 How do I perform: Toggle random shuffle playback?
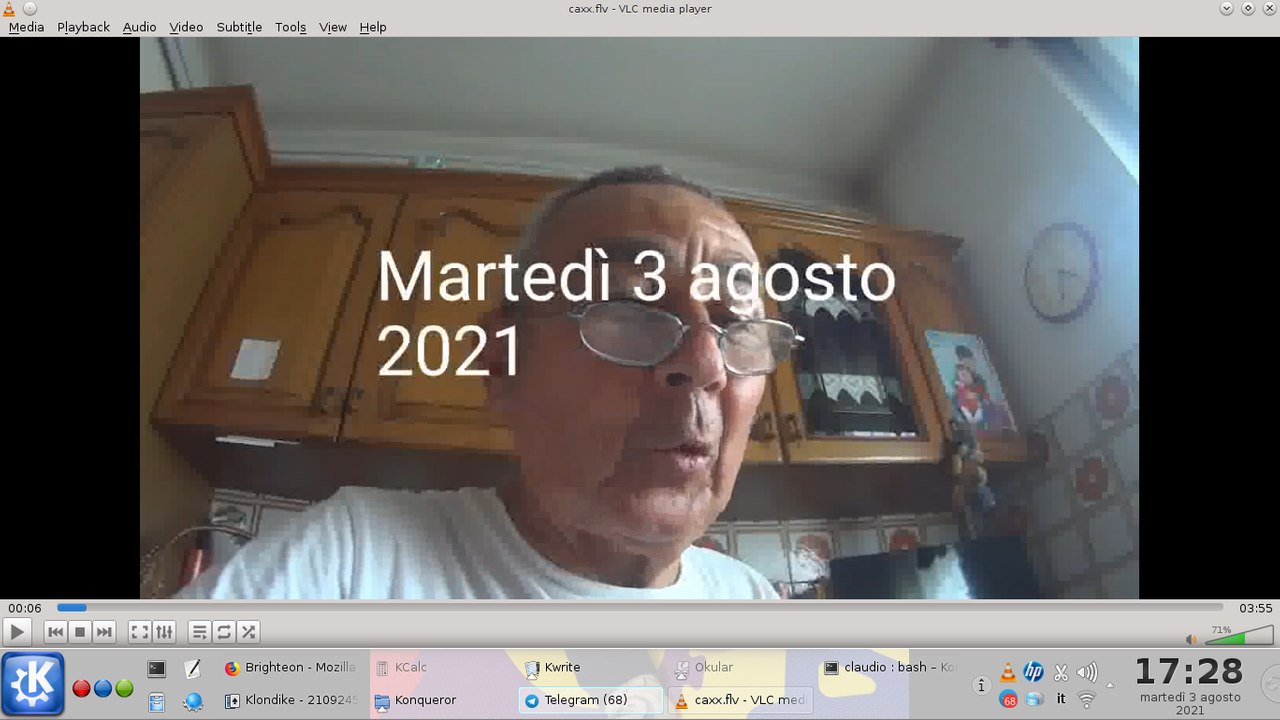pos(248,632)
